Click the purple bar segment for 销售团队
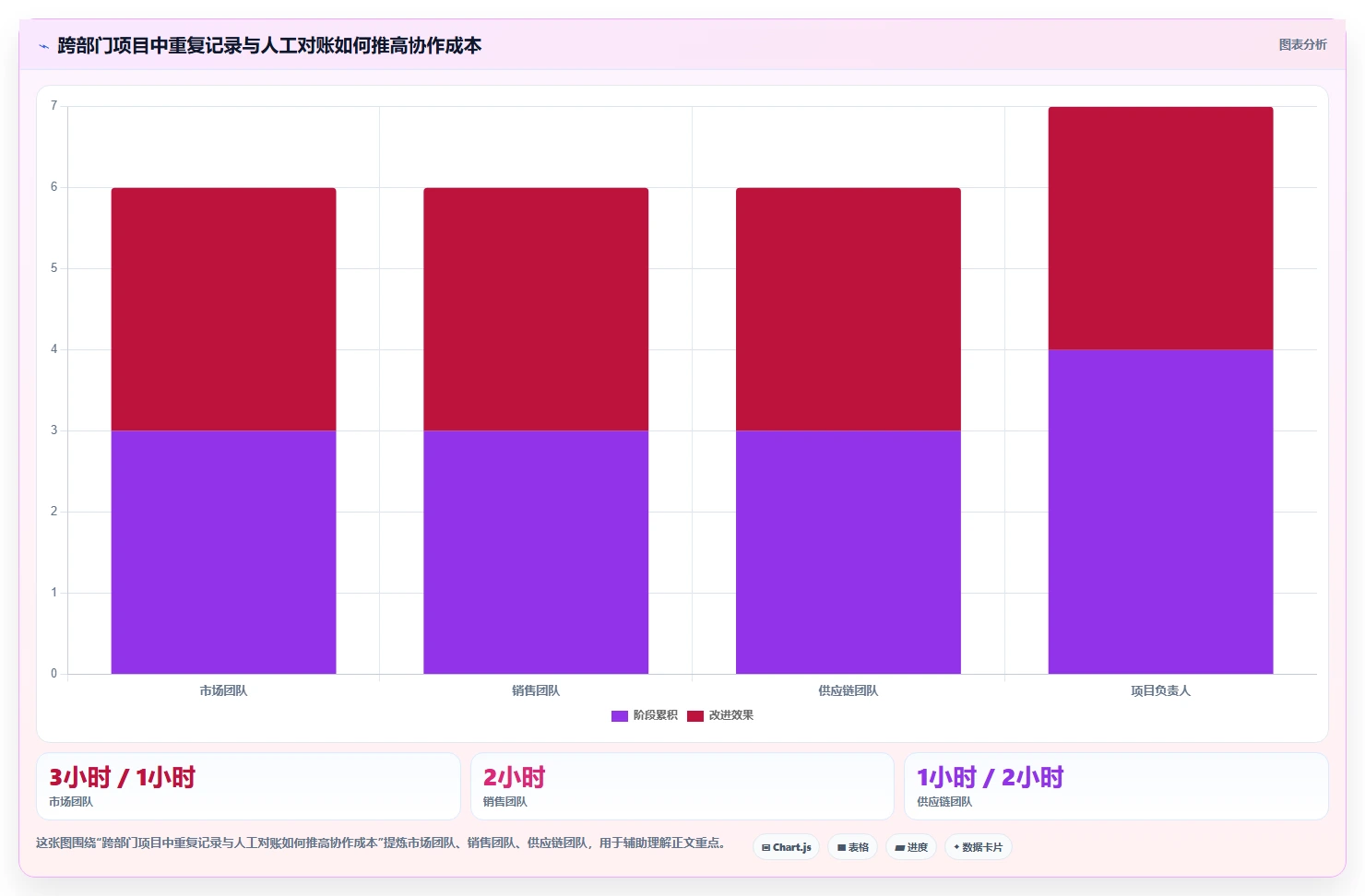 tap(536, 552)
